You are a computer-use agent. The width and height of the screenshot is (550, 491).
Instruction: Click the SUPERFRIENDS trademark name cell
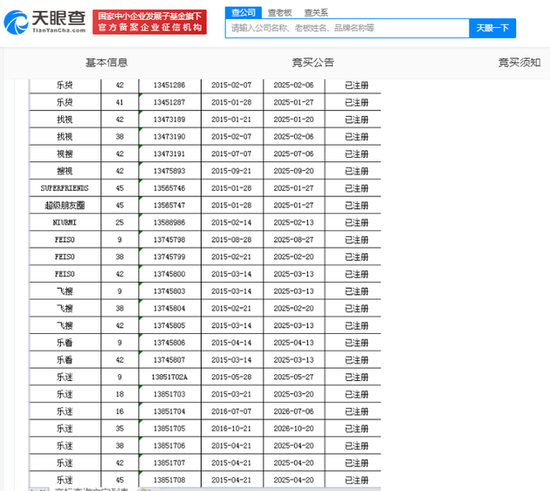click(x=65, y=188)
